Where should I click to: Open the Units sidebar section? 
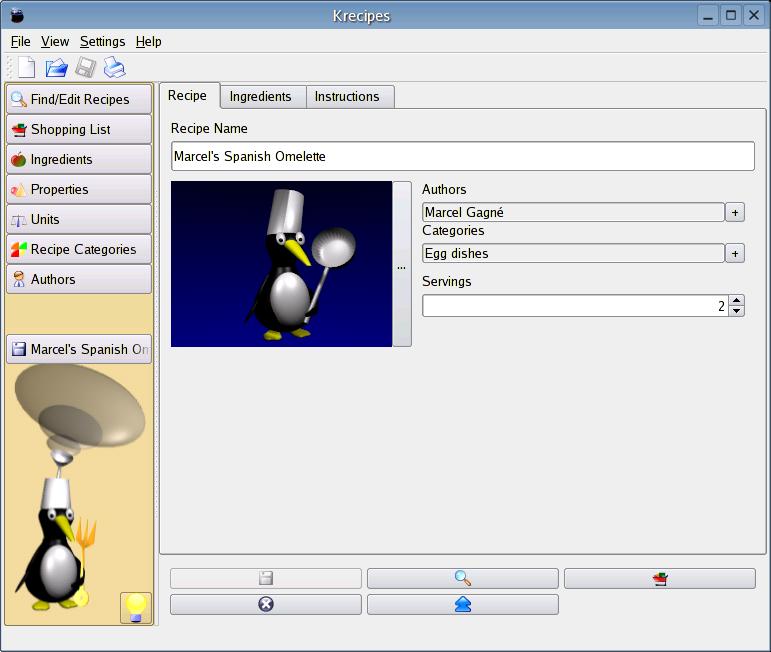click(79, 219)
